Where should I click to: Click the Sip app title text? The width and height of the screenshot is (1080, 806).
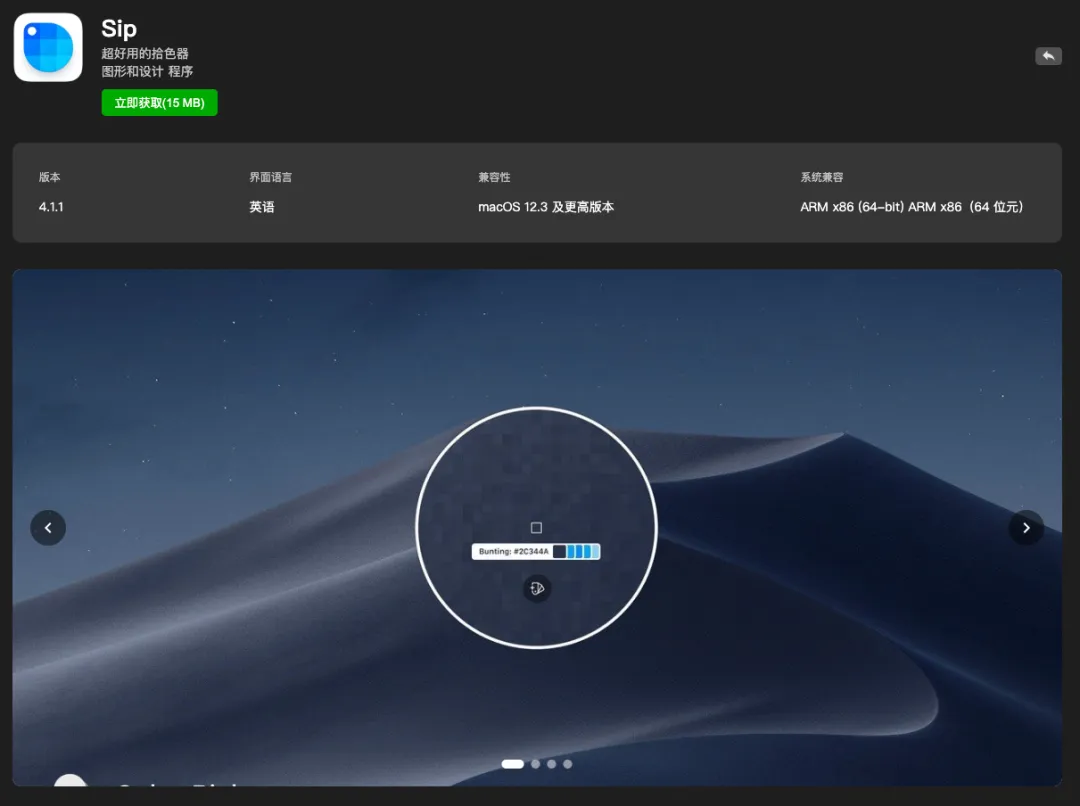point(119,28)
